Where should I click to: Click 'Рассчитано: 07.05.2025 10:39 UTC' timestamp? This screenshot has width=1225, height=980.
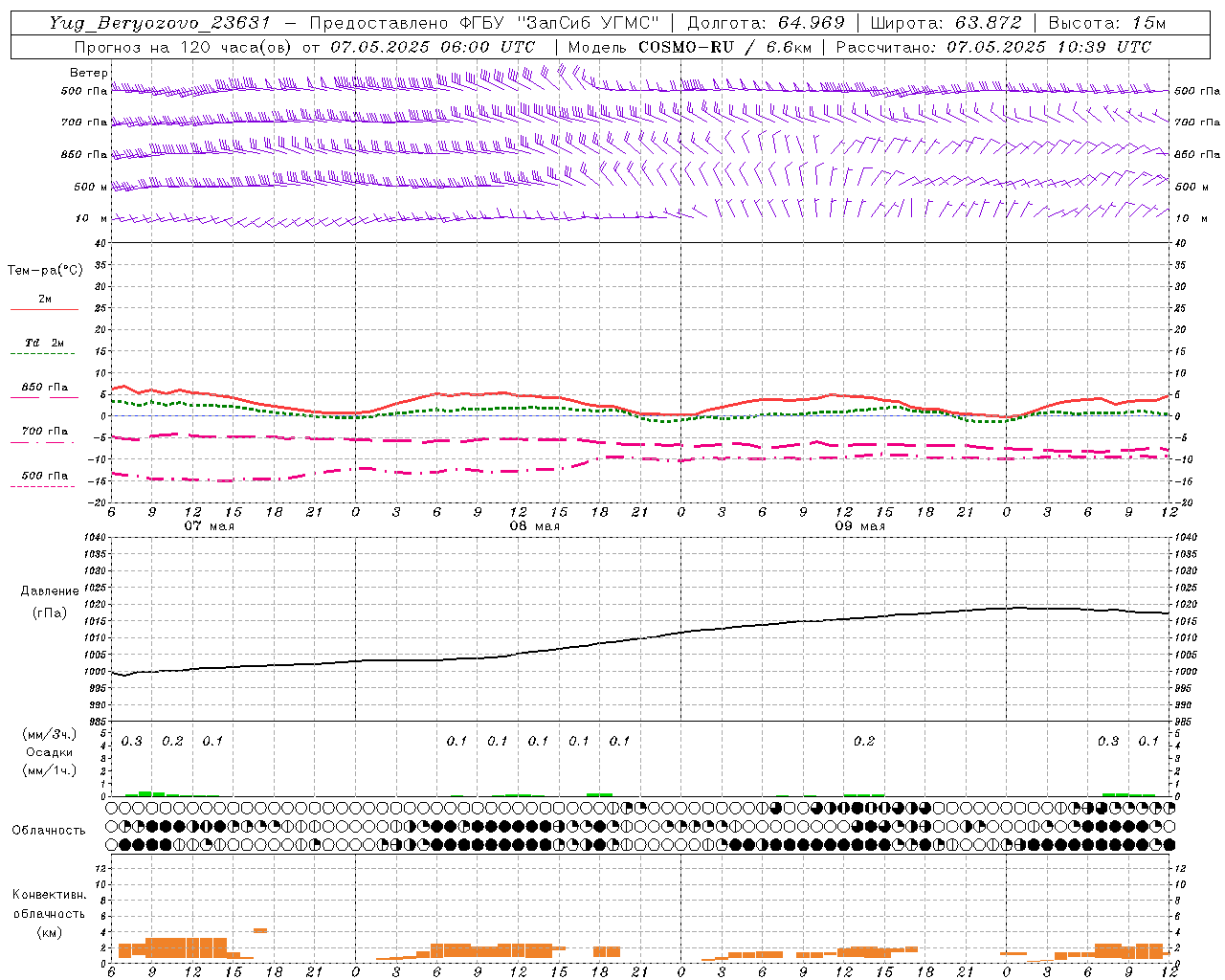click(993, 47)
